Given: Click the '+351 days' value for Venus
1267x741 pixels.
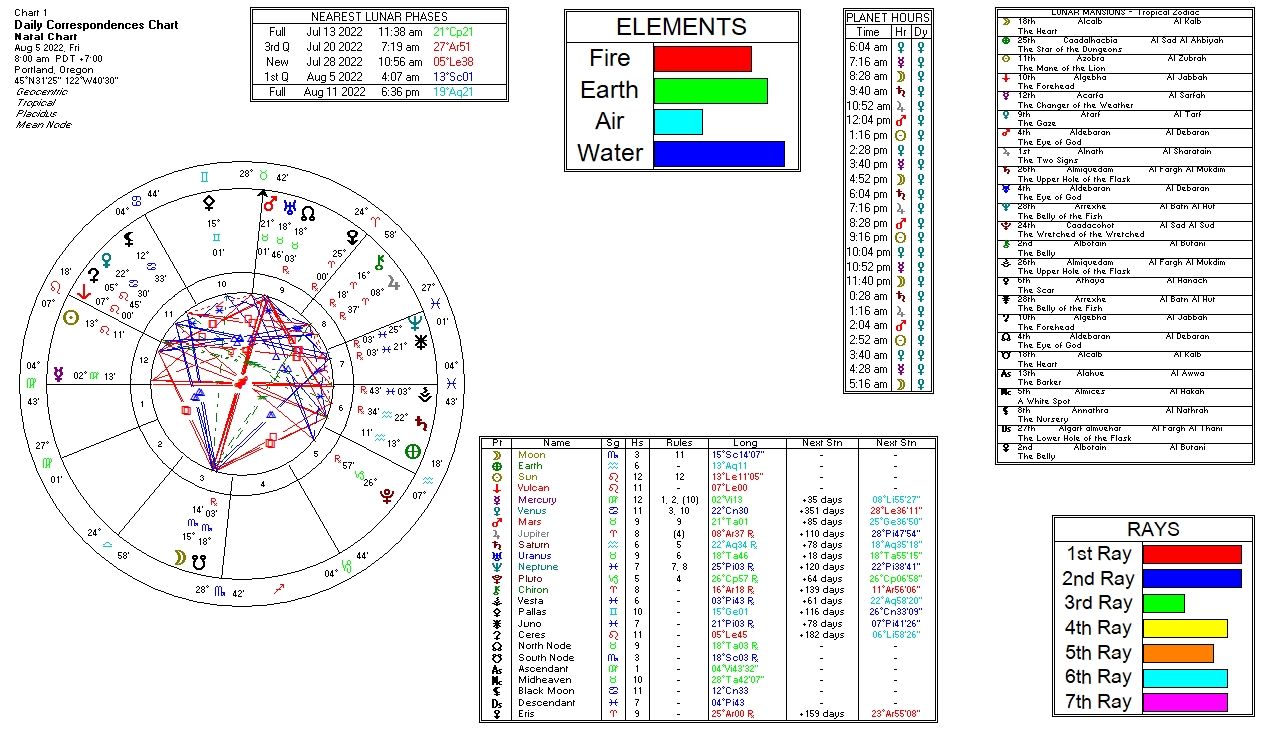Looking at the screenshot, I should [x=823, y=511].
